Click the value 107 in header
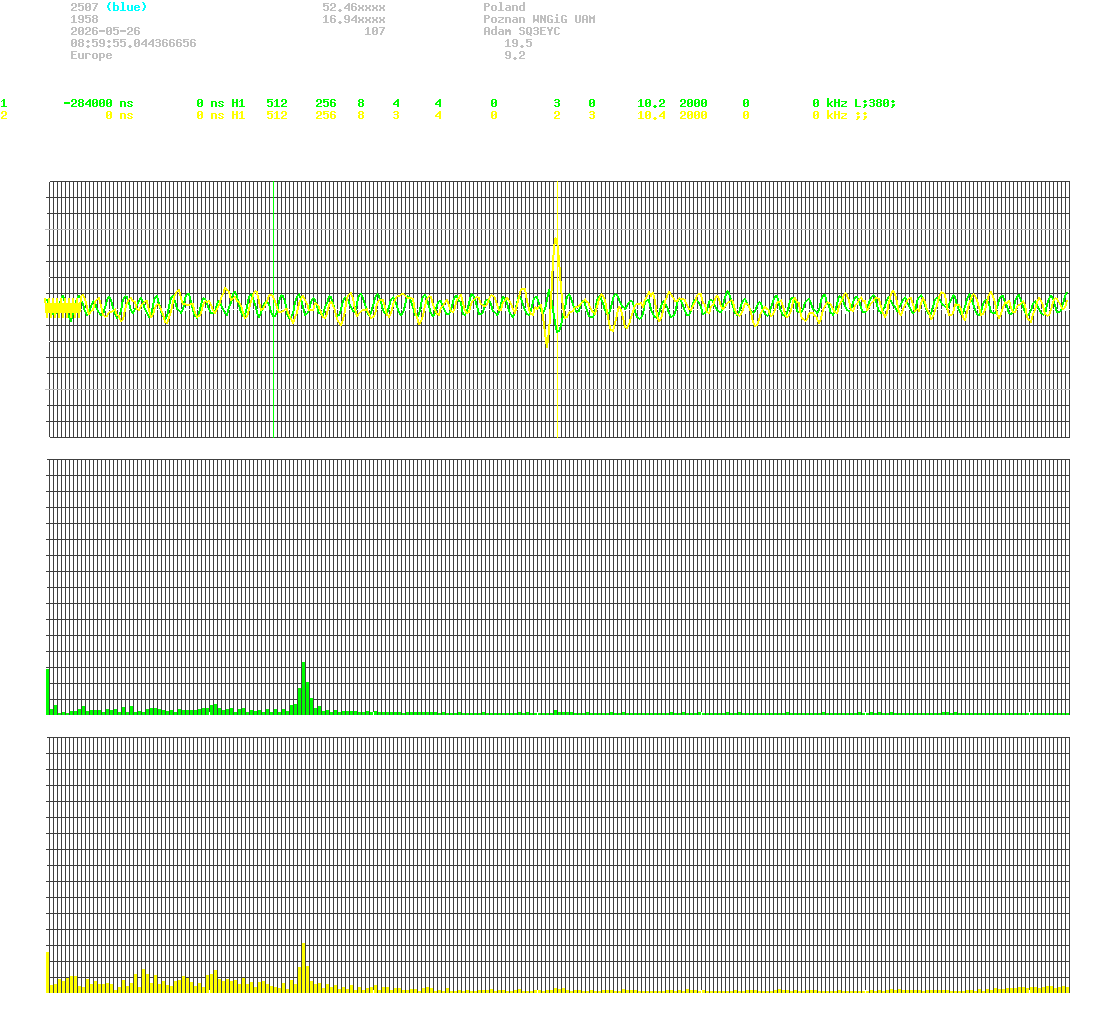Screen dimensions: 1095x1015 click(375, 31)
